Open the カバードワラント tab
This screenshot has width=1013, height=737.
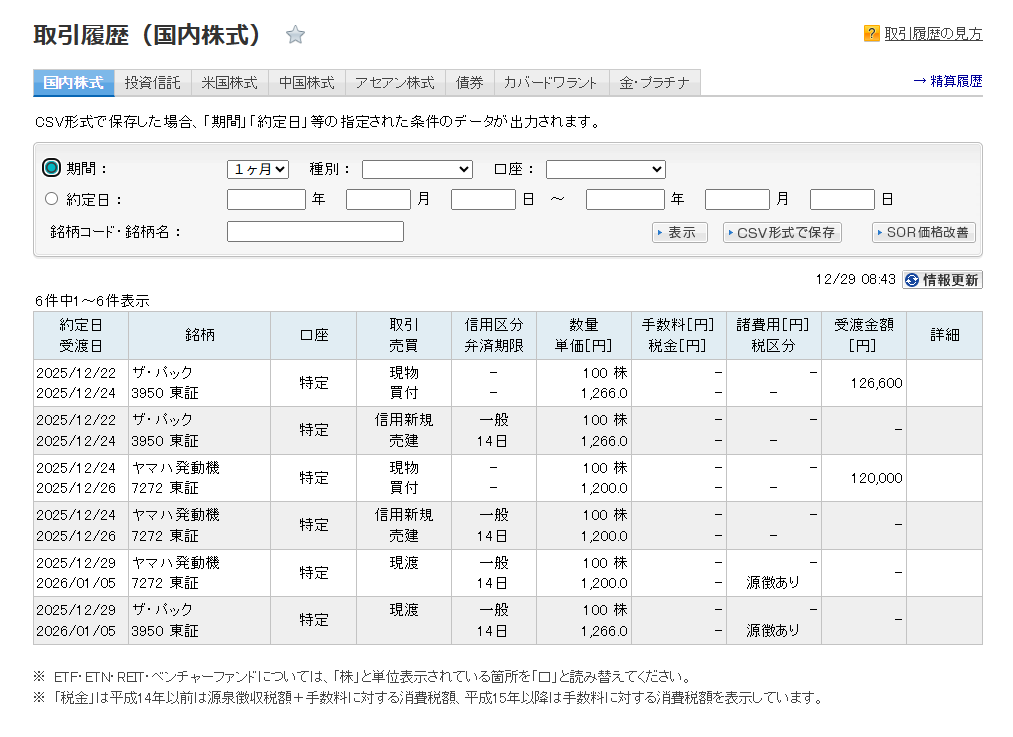click(x=551, y=83)
